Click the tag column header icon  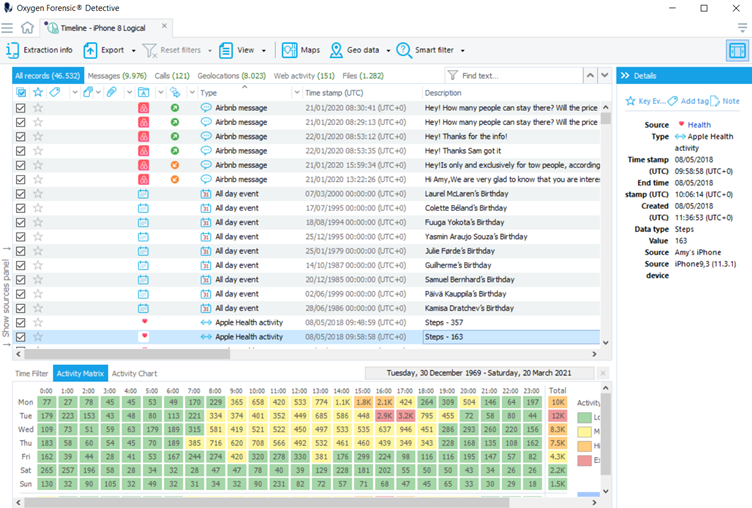tap(55, 92)
